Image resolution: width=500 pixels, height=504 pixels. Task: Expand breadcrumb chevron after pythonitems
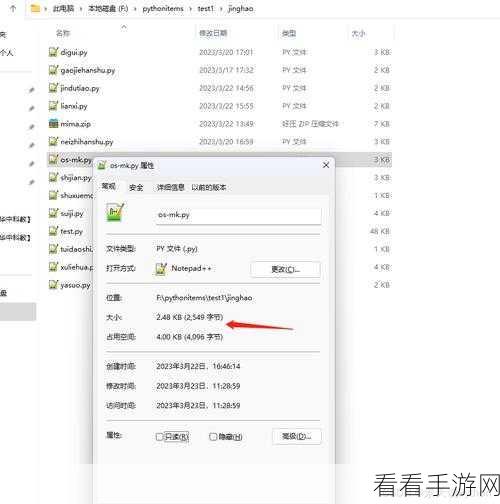[x=190, y=9]
